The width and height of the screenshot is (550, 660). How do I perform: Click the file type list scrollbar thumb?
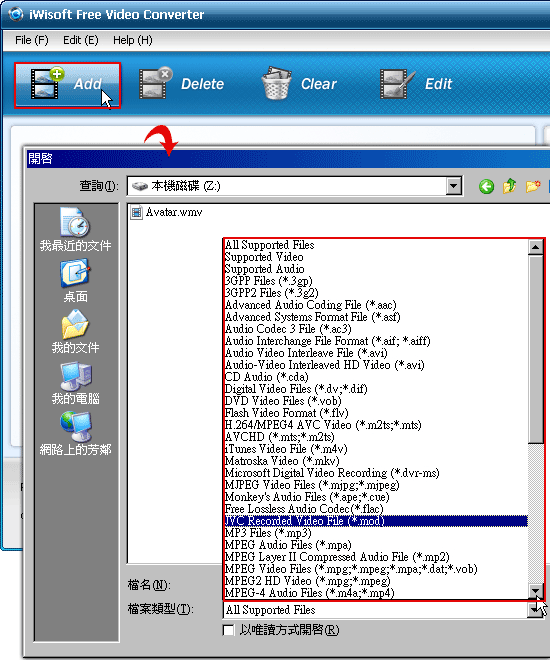click(535, 349)
